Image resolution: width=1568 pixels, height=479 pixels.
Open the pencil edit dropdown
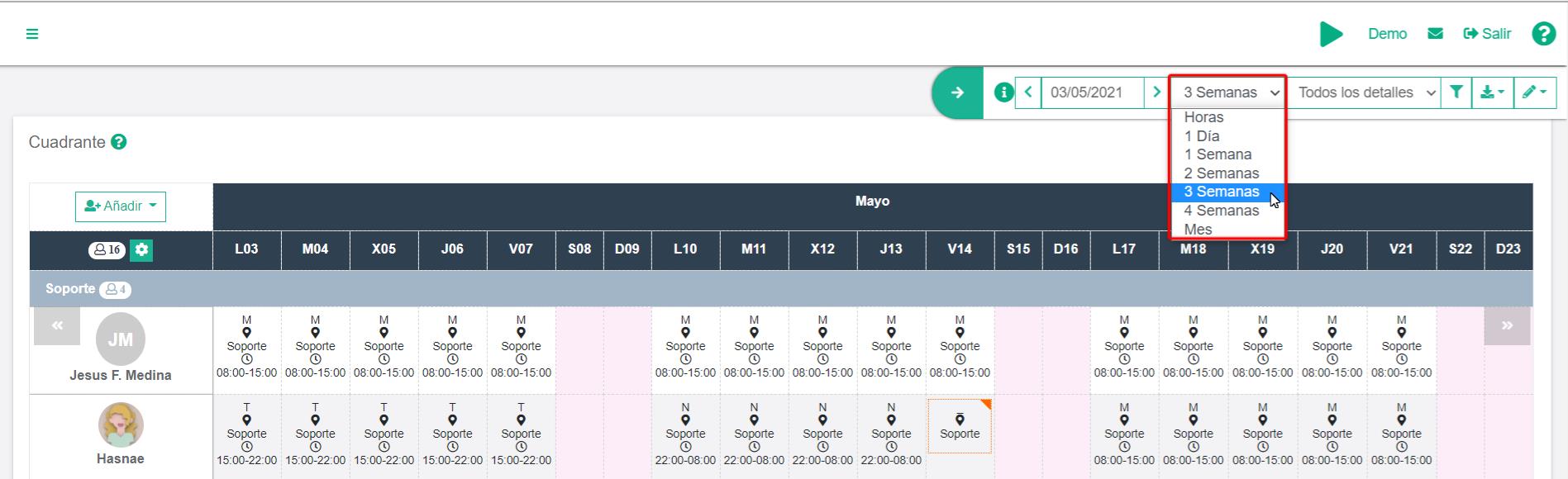coord(1534,92)
